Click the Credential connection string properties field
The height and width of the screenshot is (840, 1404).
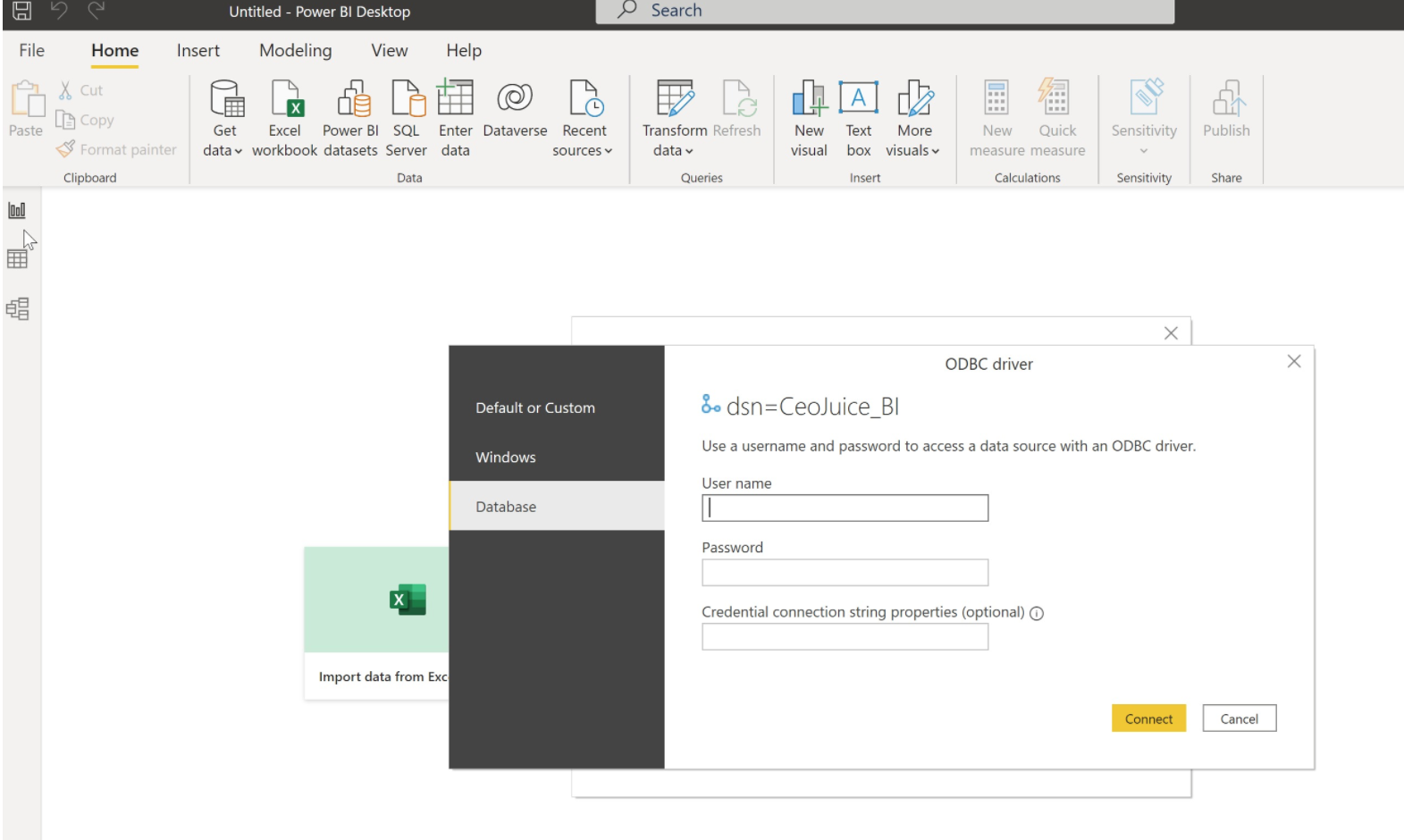coord(845,637)
